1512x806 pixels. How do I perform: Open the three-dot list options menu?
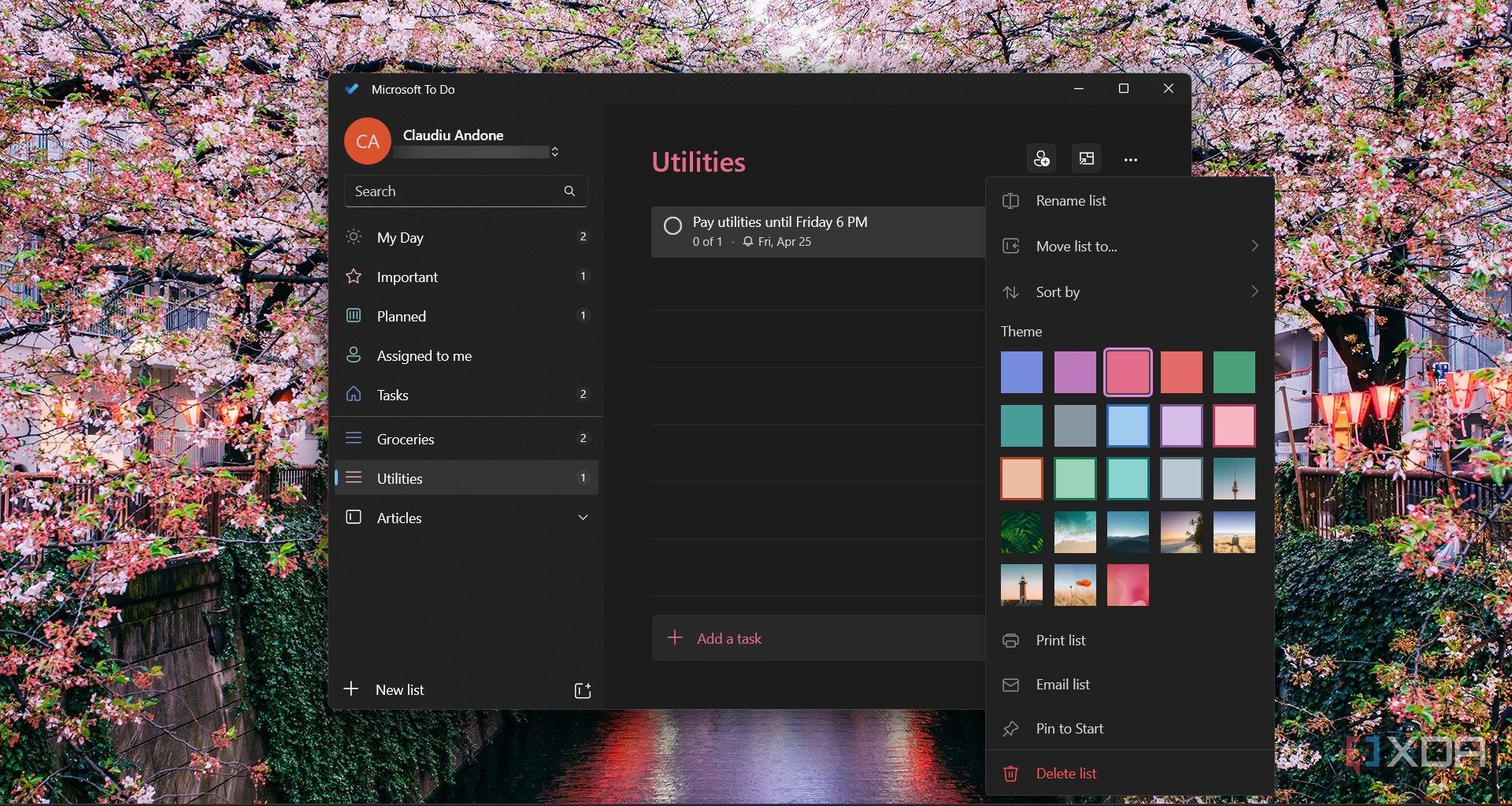(x=1131, y=159)
